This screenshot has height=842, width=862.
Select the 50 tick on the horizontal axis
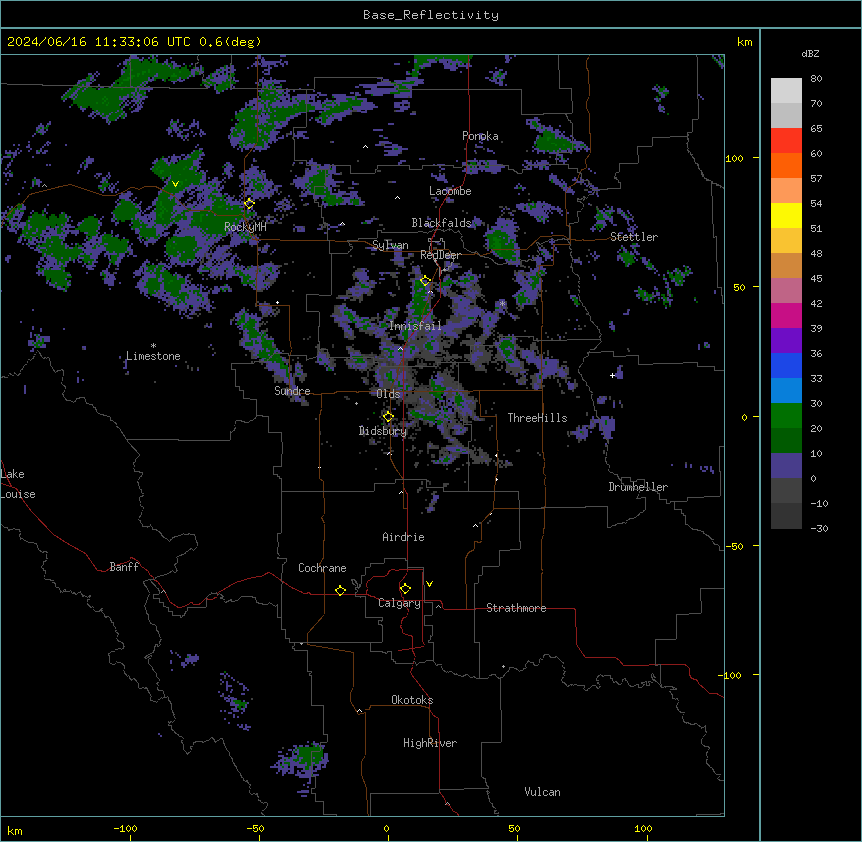[515, 828]
